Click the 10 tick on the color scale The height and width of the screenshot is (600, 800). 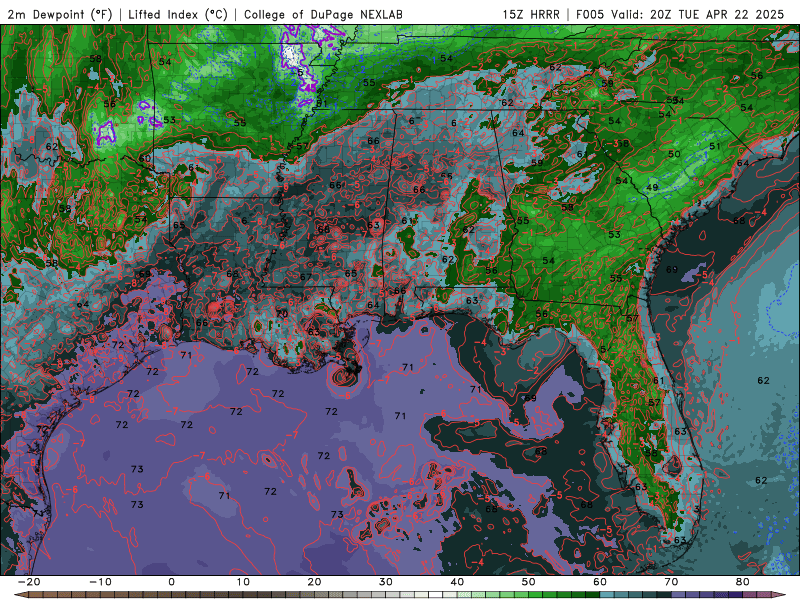tap(243, 582)
